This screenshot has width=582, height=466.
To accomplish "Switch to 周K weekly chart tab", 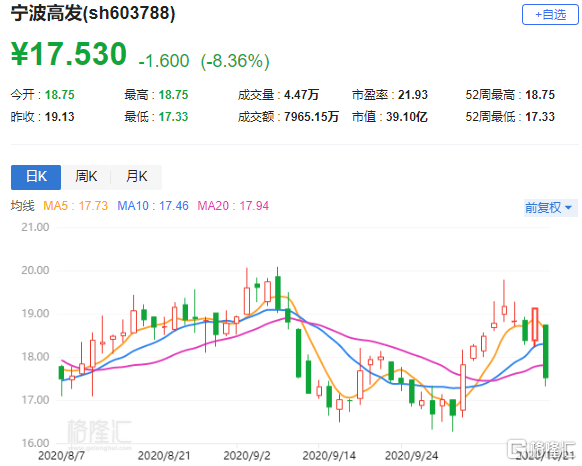I will coord(86,177).
